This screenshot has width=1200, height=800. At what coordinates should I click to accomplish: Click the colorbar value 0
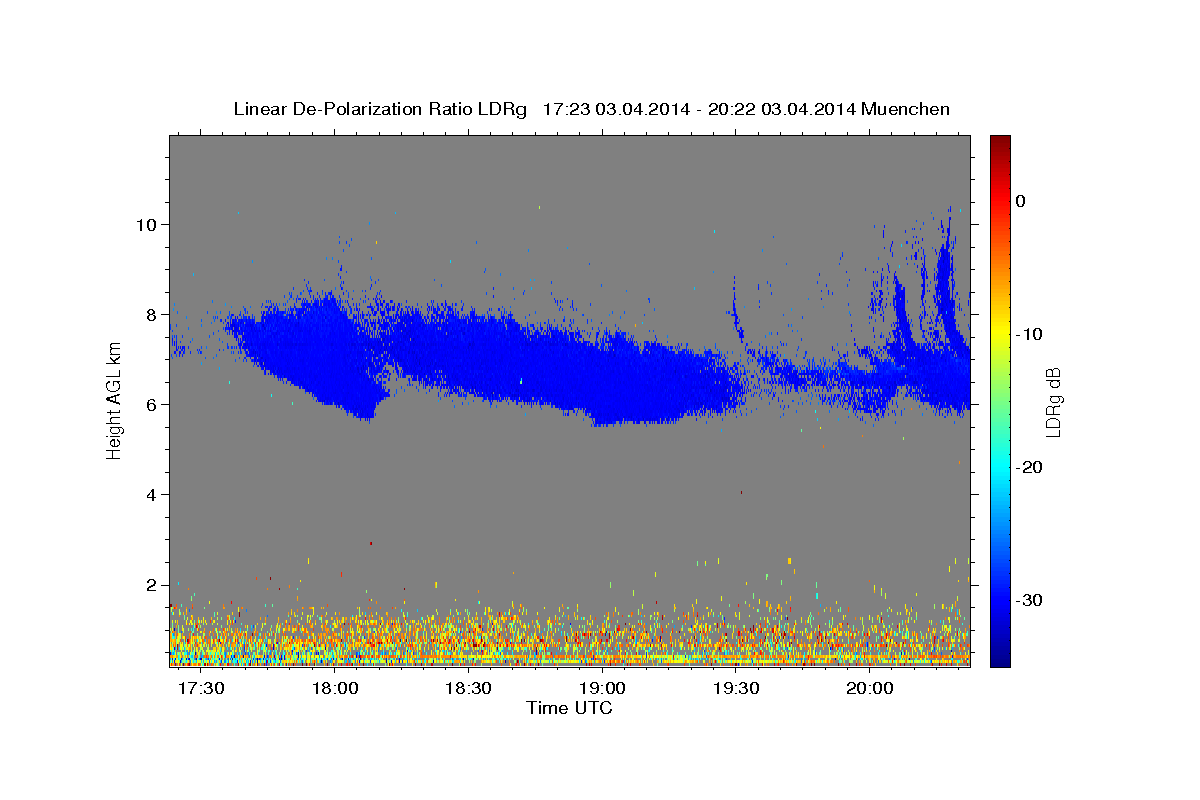tap(1020, 201)
